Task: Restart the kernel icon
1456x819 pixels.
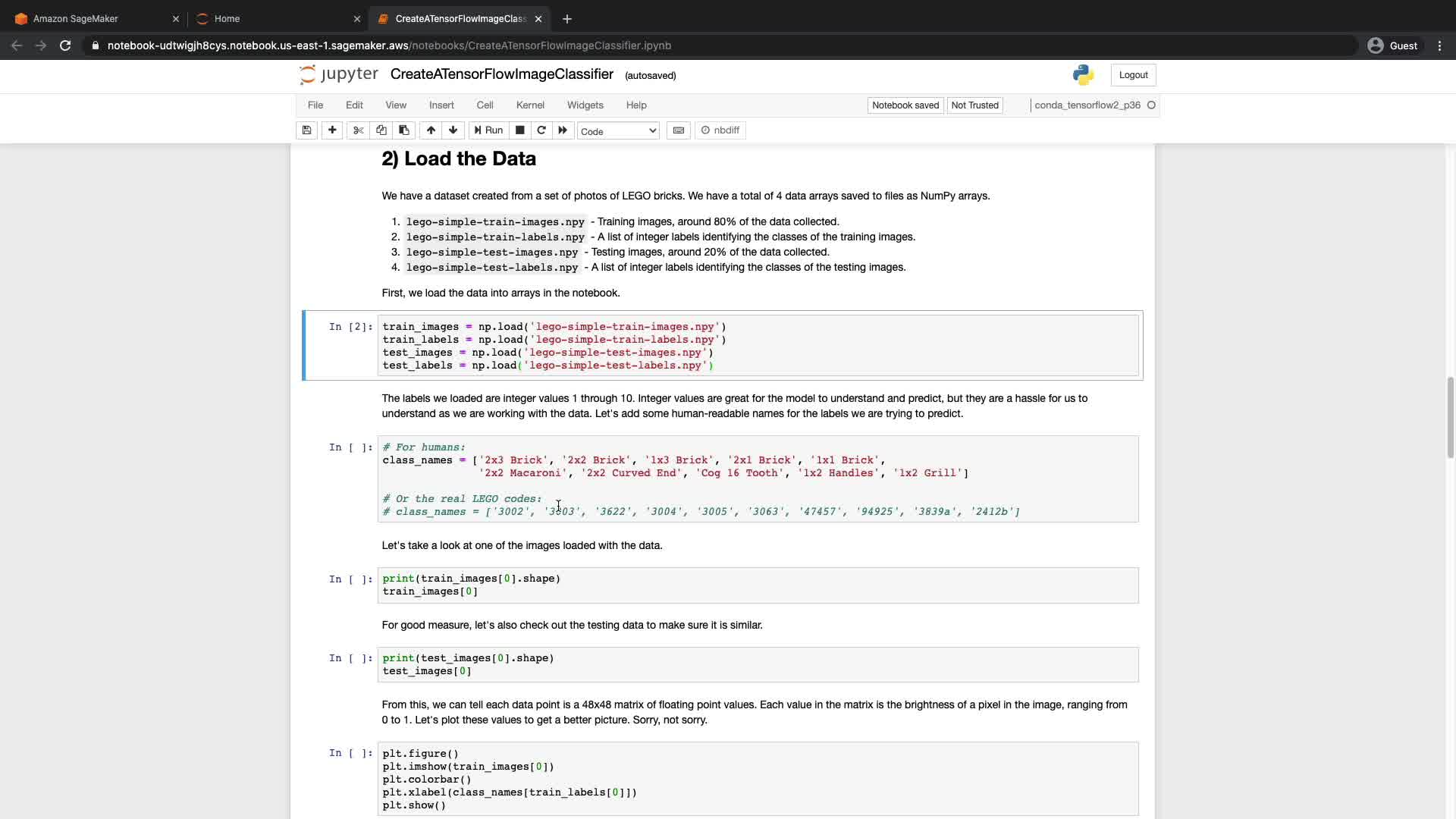Action: (541, 130)
